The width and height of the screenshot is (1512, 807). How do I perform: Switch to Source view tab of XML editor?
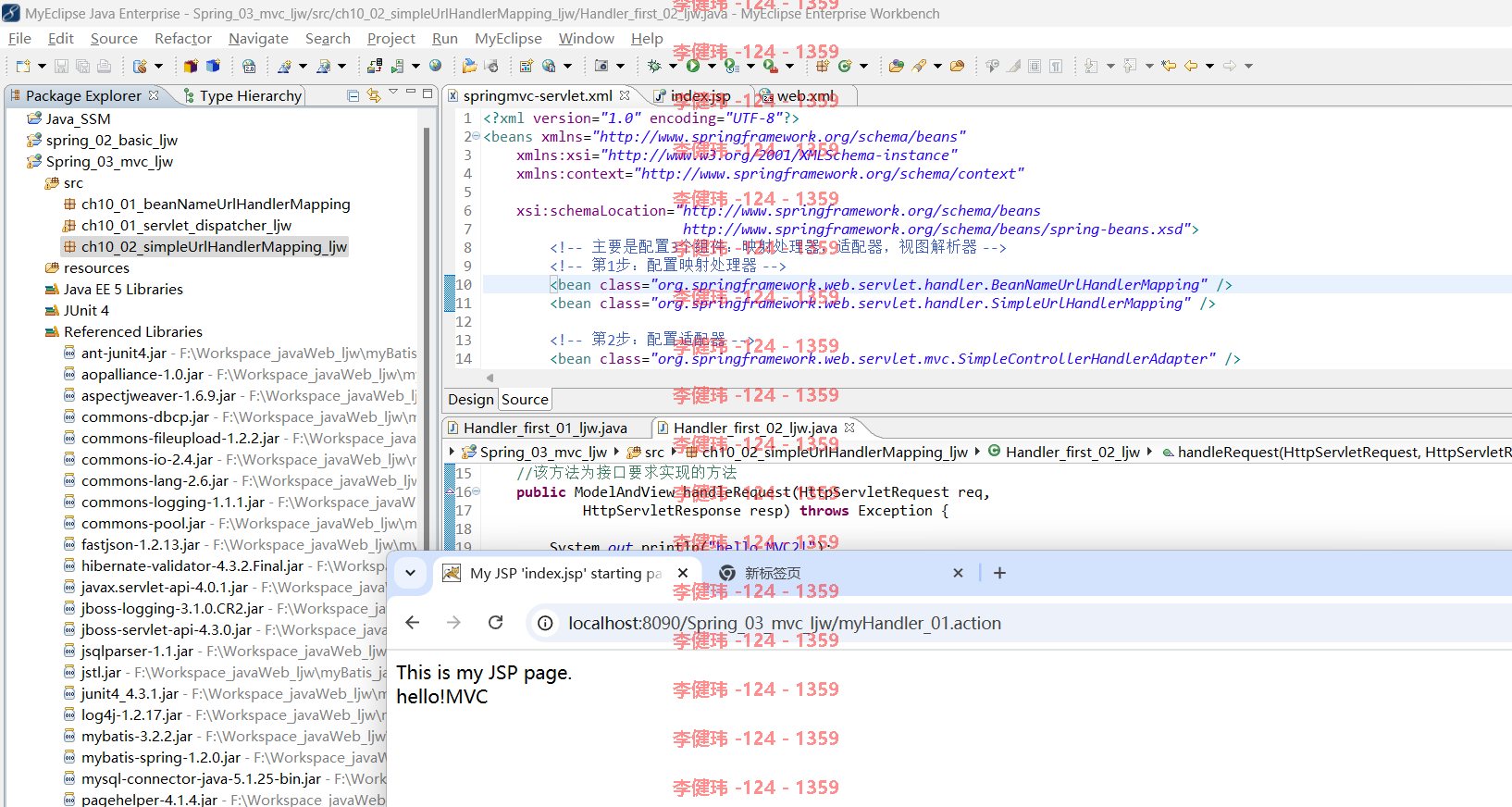coord(525,399)
